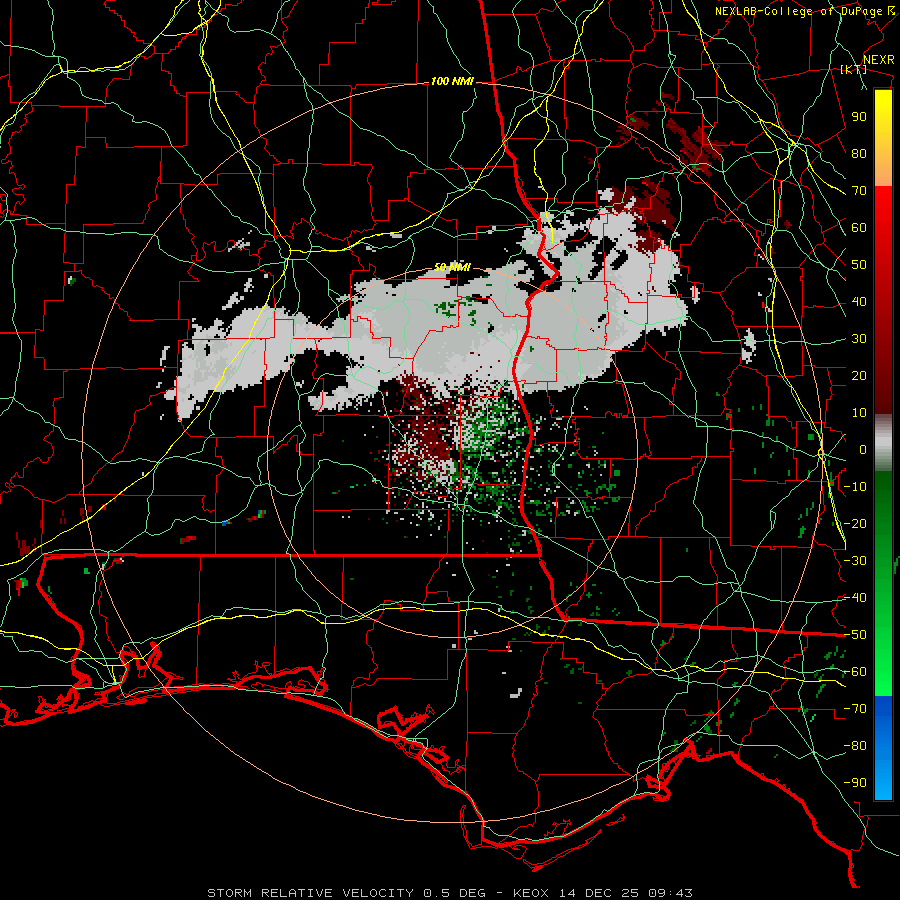Click the NEXR label above the color scale

pos(879,59)
